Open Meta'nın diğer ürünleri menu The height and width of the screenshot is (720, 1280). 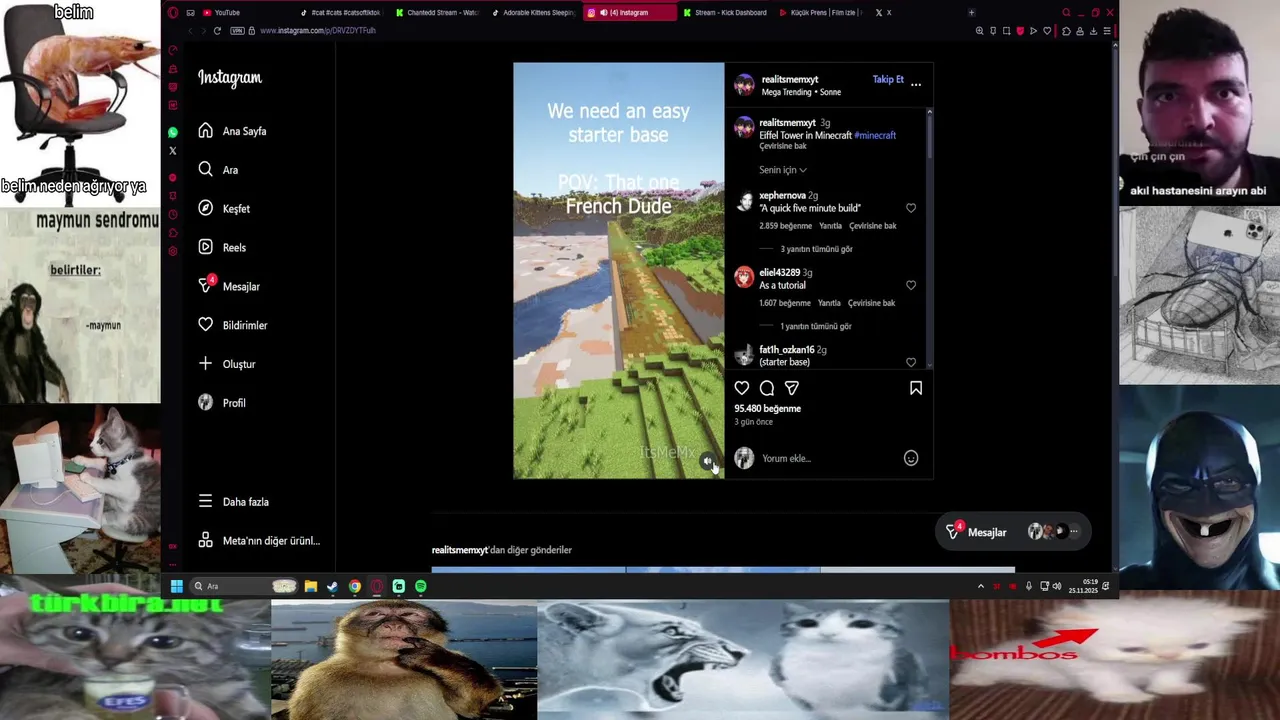[259, 541]
